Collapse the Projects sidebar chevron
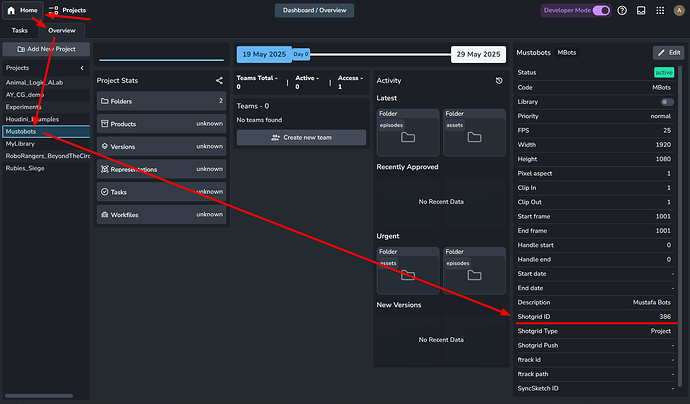690x404 pixels. [82, 68]
